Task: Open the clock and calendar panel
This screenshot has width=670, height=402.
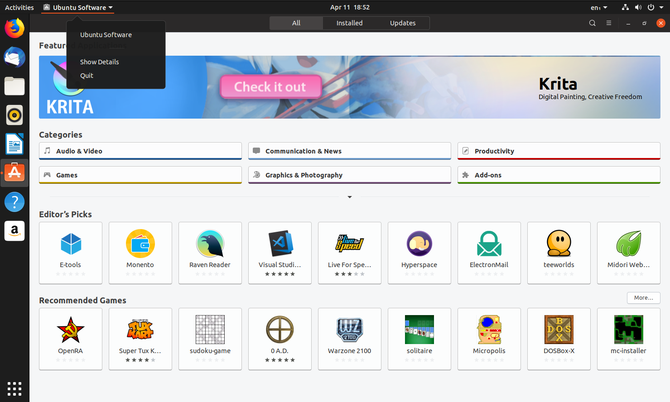Action: click(x=350, y=7)
